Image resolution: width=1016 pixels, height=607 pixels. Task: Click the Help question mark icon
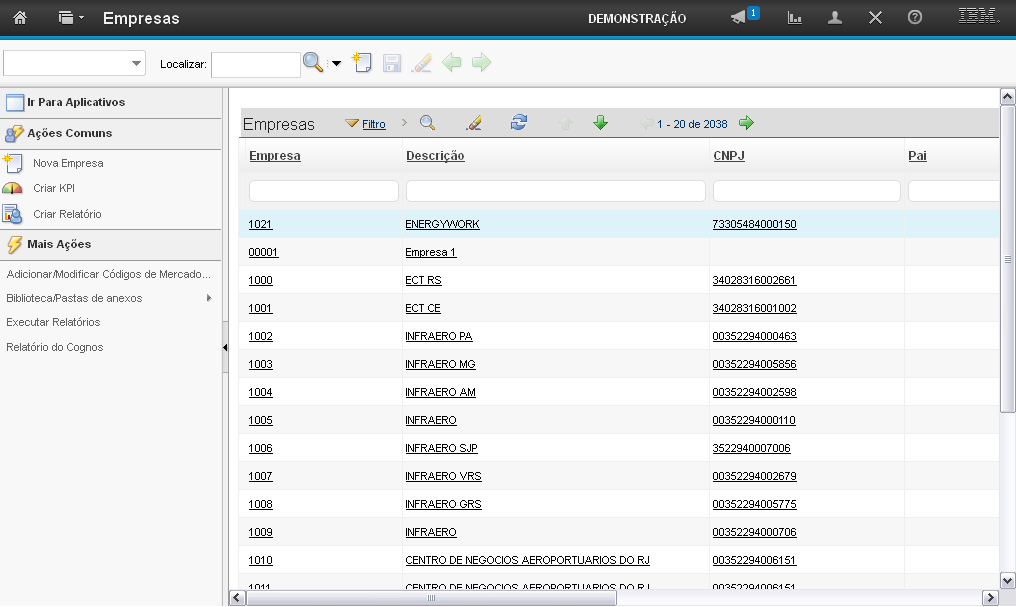point(914,18)
